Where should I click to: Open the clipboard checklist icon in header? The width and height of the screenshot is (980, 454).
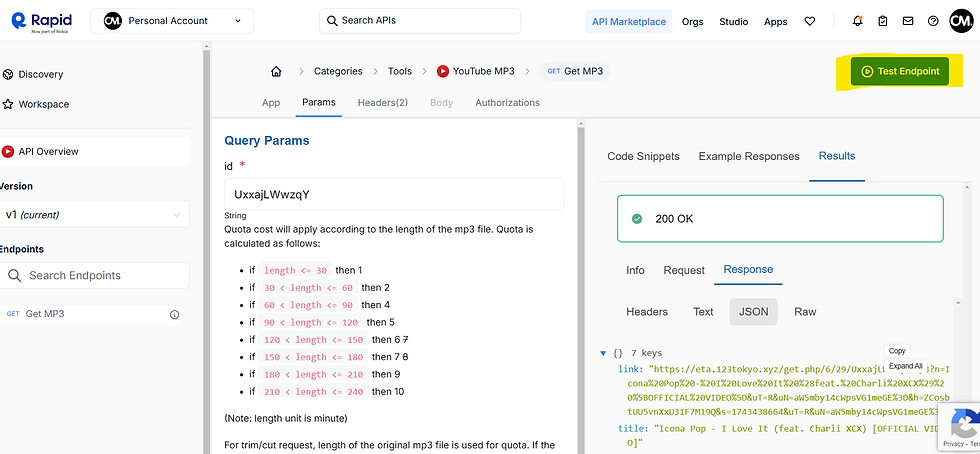click(x=882, y=21)
